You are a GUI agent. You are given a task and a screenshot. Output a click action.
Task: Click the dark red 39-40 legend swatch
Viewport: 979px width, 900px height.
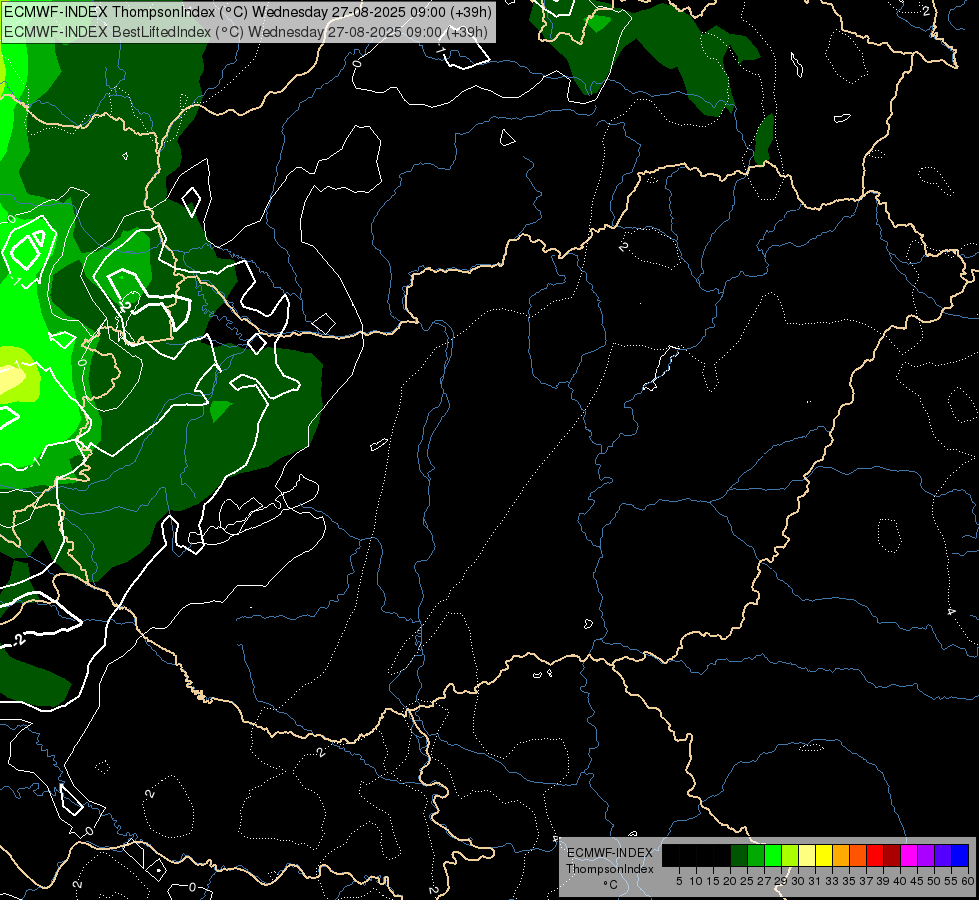(x=892, y=855)
